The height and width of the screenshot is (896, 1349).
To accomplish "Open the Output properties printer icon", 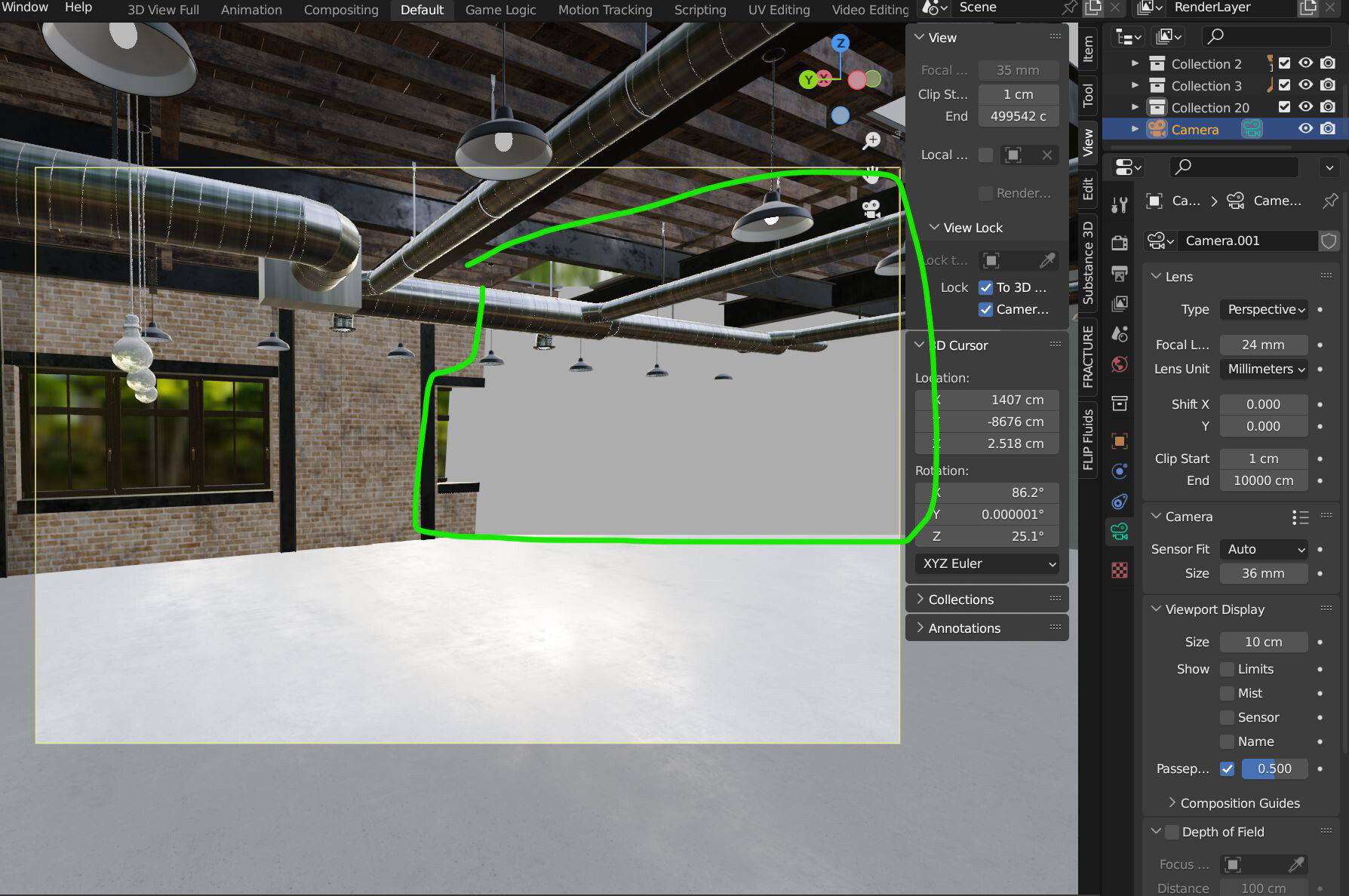I will point(1119,272).
